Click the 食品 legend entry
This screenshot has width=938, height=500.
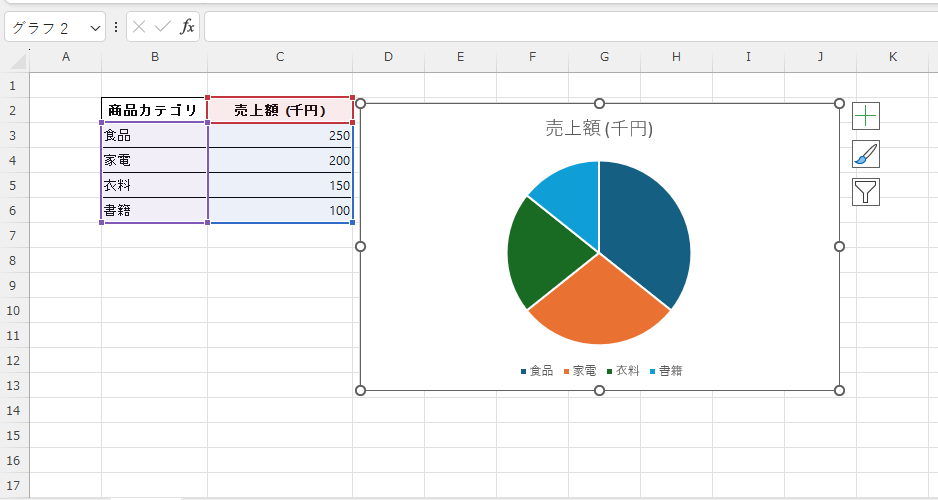pos(537,371)
